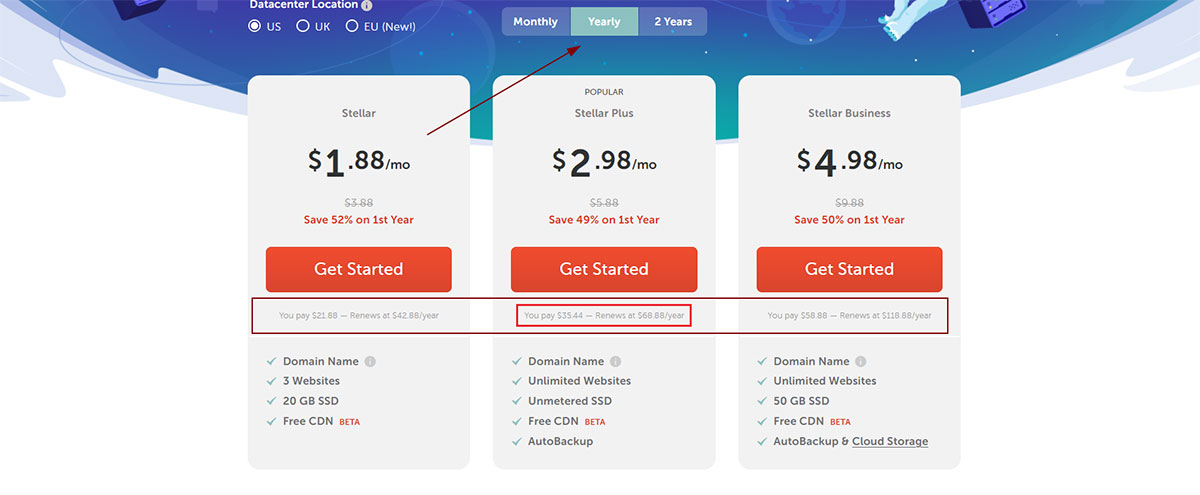Viewport: 1200px width, 495px height.
Task: Click 'You pay $21.88' renewal text
Action: point(359,316)
